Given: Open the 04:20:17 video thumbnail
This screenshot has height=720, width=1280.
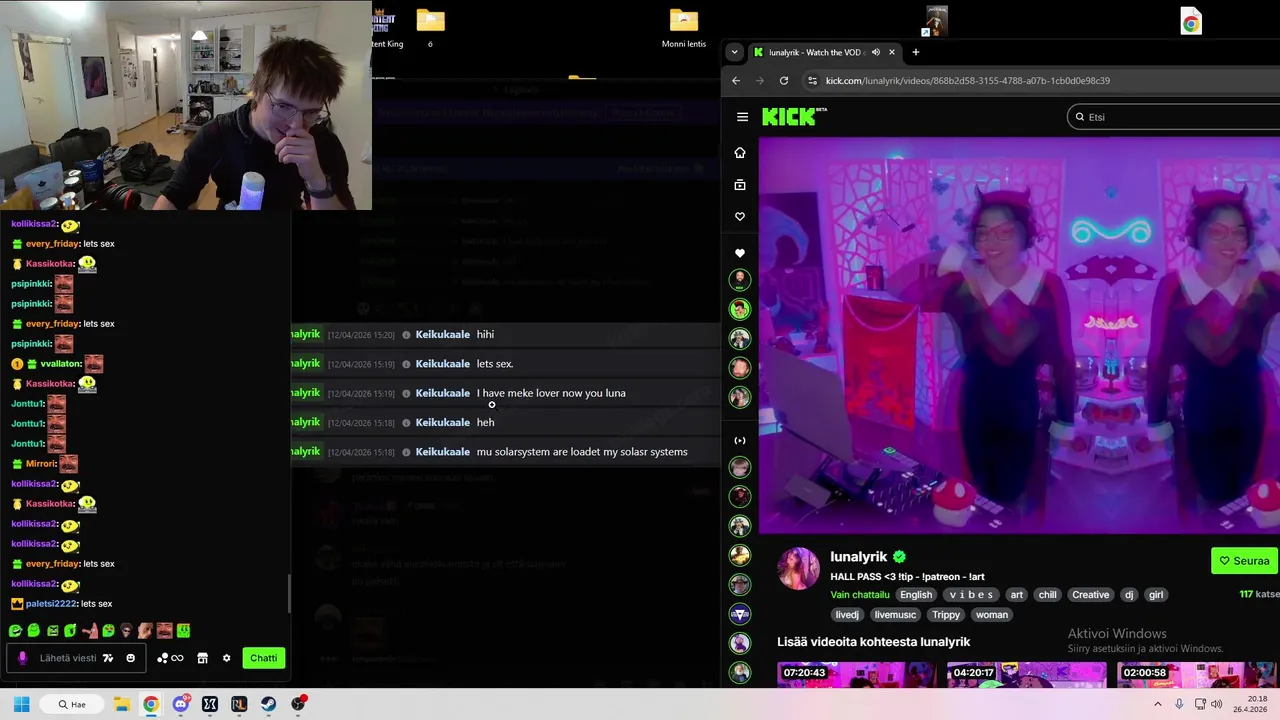Looking at the screenshot, I should click(x=1027, y=674).
